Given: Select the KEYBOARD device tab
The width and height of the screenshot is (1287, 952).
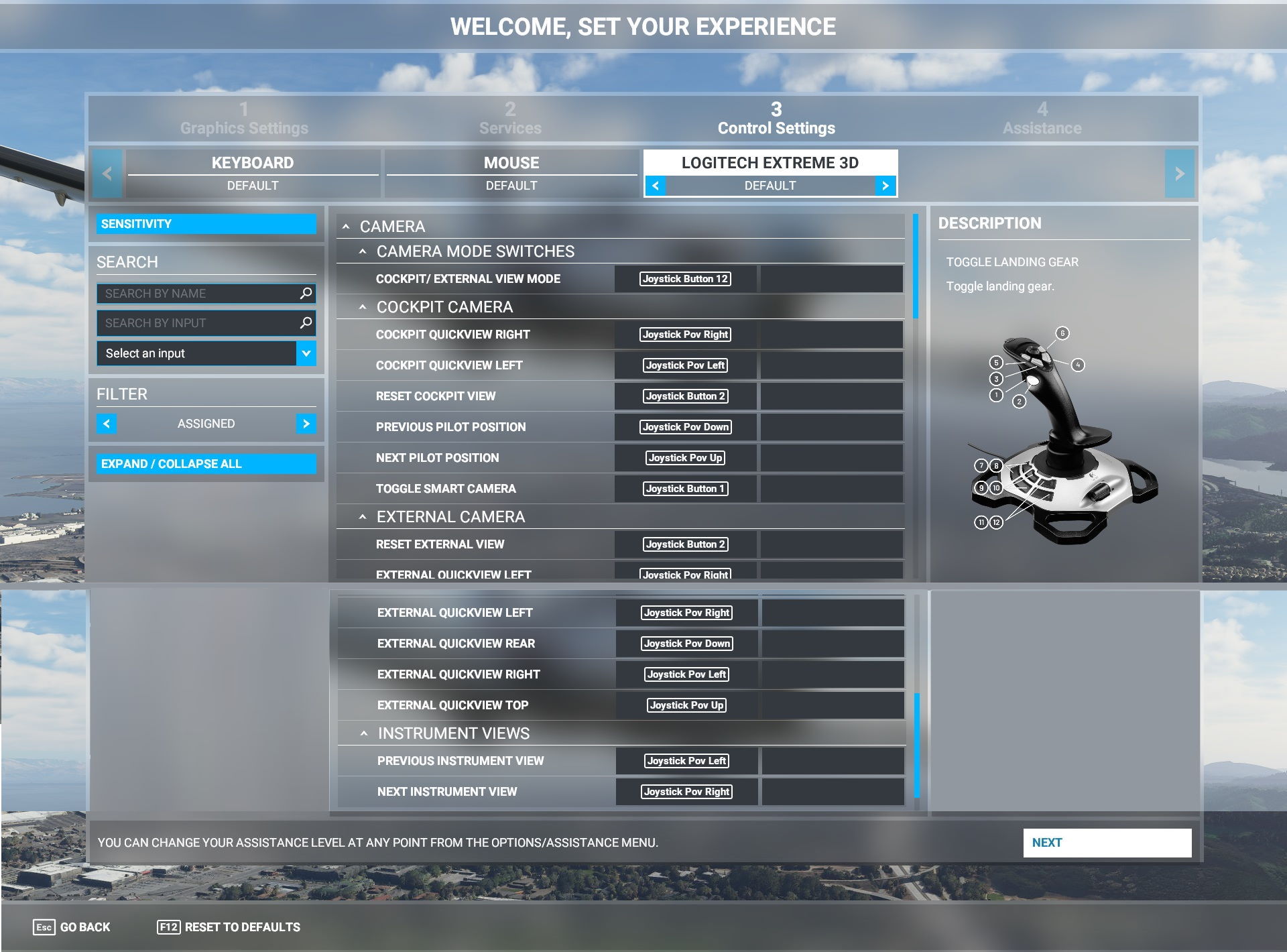Looking at the screenshot, I should [253, 173].
